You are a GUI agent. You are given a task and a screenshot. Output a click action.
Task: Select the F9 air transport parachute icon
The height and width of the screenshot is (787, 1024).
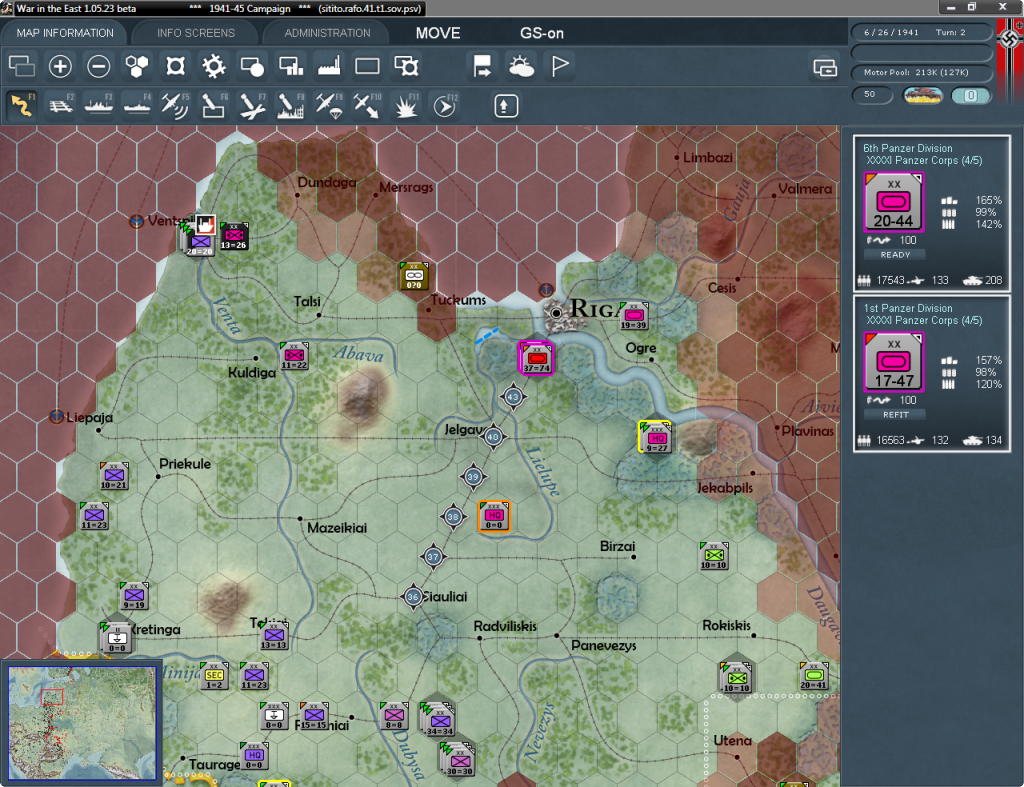tap(329, 106)
